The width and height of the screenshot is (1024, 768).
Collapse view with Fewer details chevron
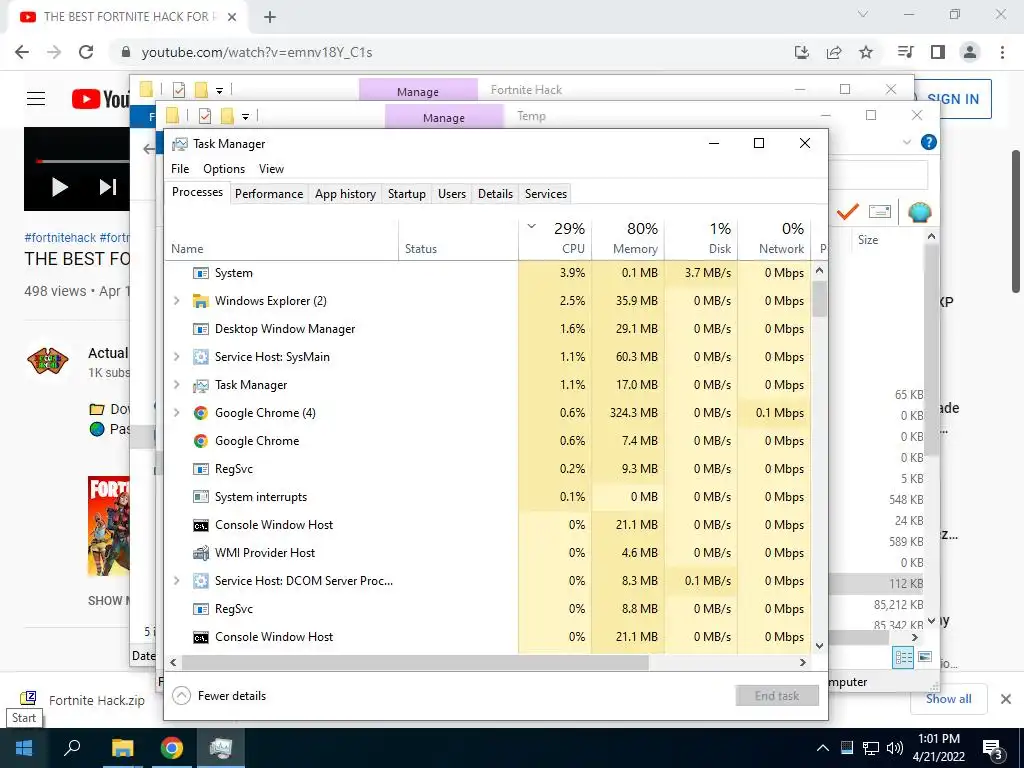(182, 696)
